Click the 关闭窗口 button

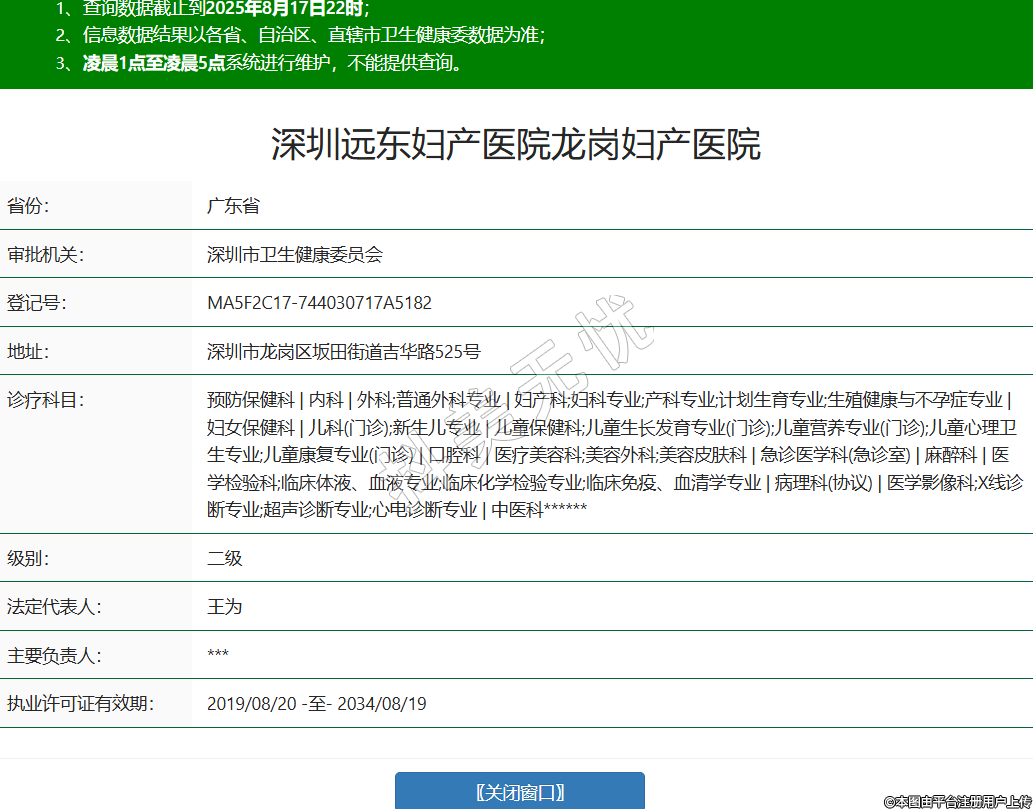point(519,791)
